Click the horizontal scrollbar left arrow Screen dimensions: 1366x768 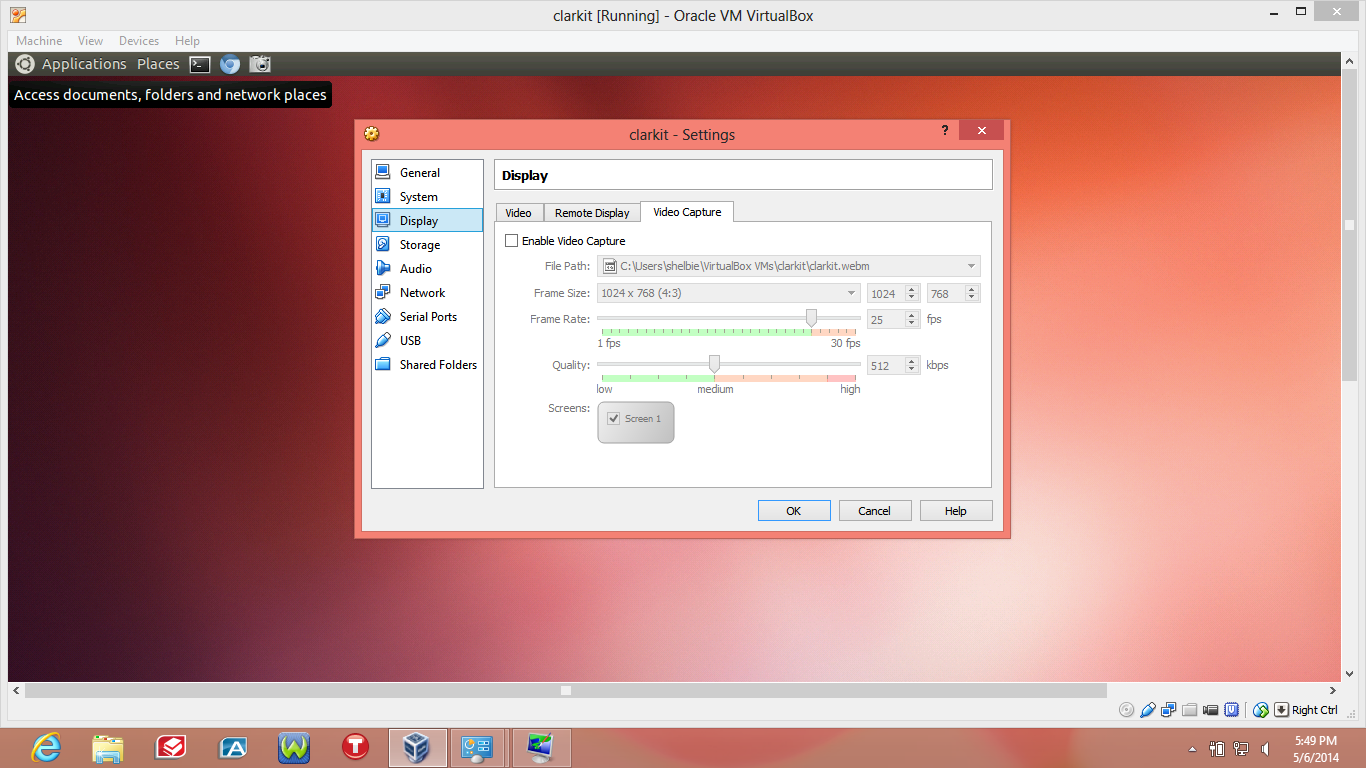click(x=16, y=690)
